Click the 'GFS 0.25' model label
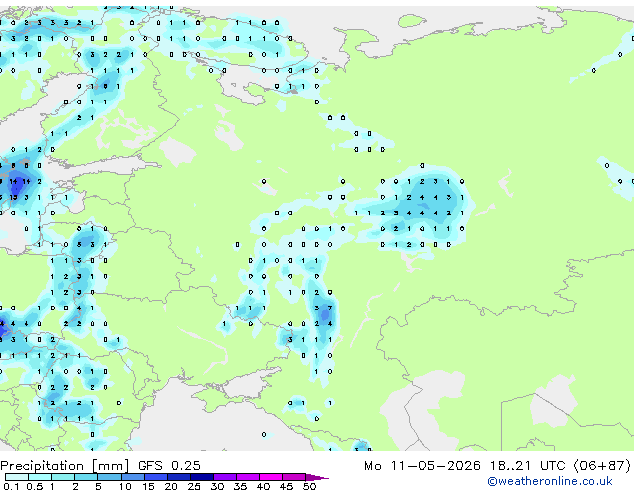634x490 pixels. (x=169, y=466)
